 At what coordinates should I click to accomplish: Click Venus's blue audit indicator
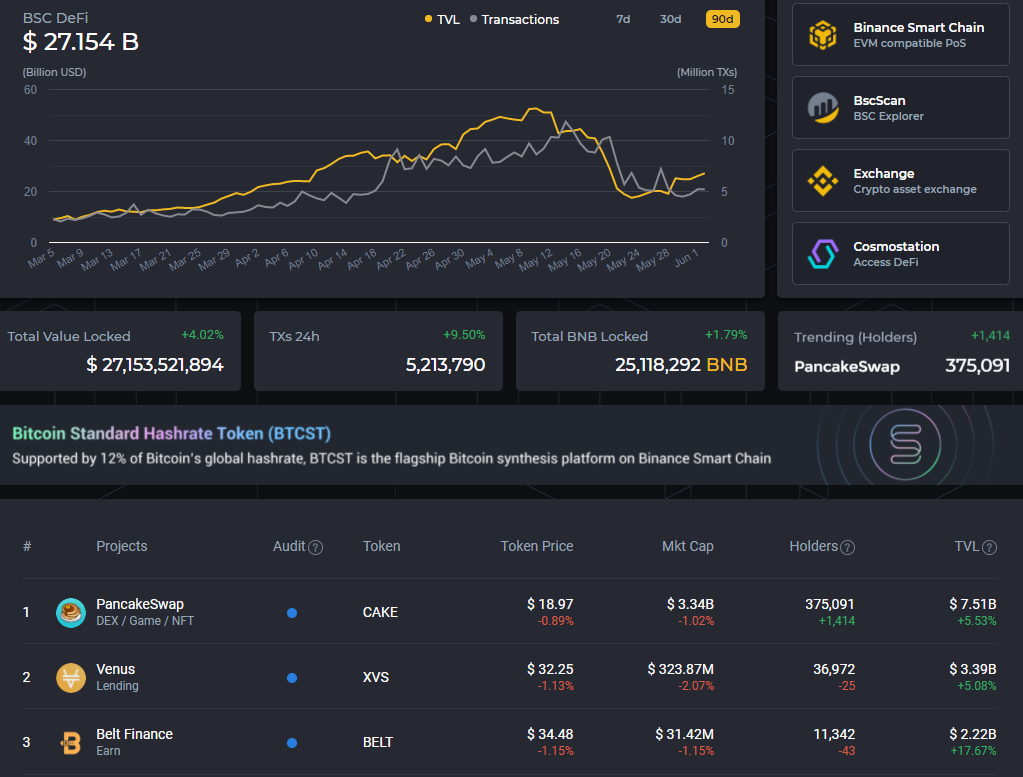(291, 677)
